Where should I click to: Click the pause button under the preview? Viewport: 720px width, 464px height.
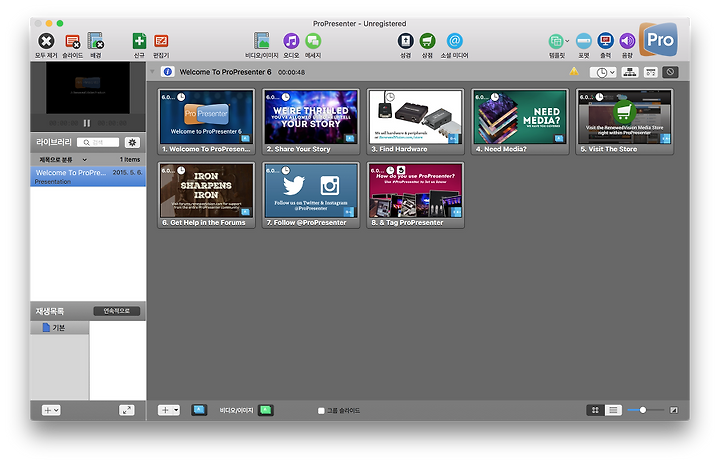tap(87, 123)
